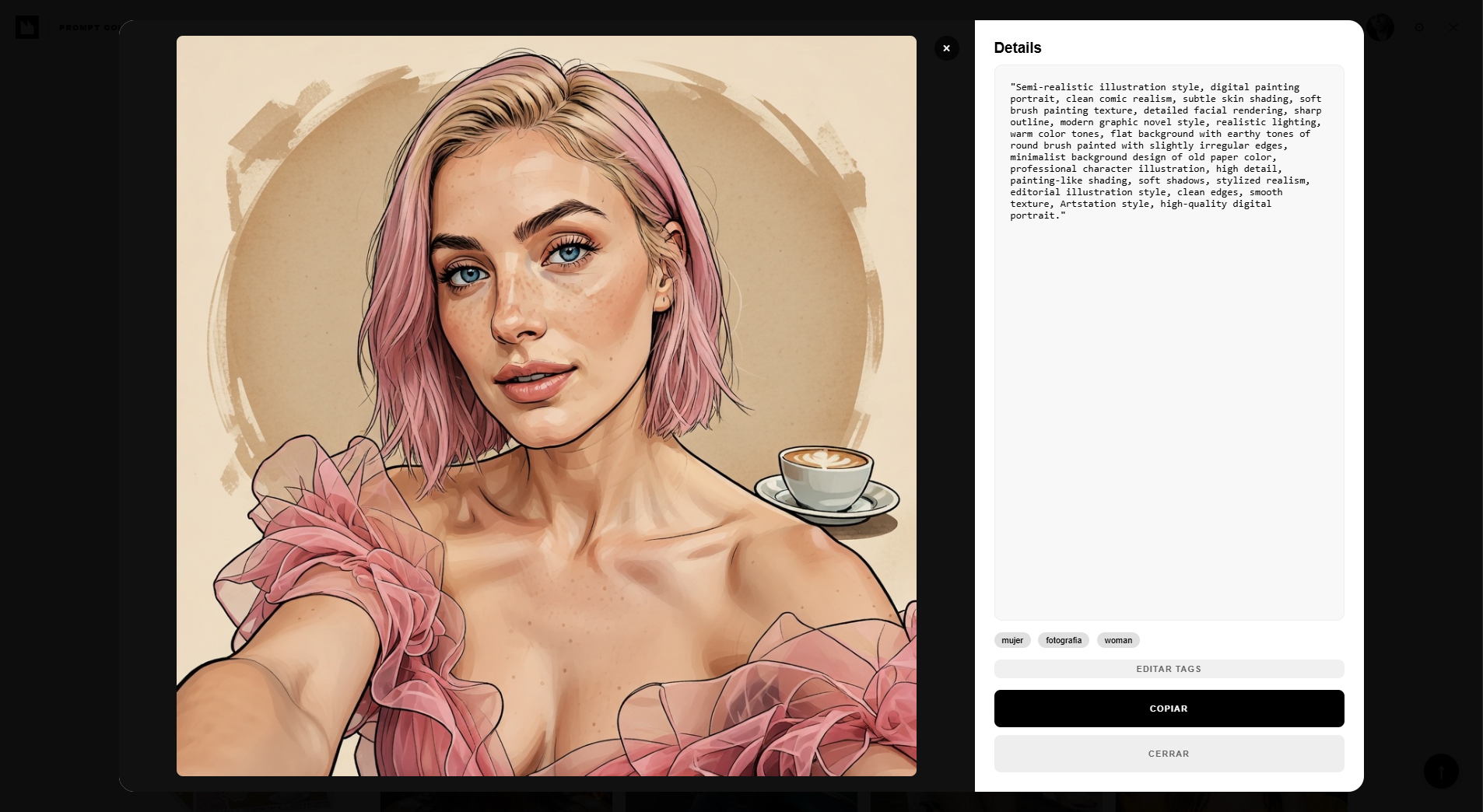Click the pink-haired woman portrait image
The height and width of the screenshot is (812, 1483).
(x=546, y=311)
